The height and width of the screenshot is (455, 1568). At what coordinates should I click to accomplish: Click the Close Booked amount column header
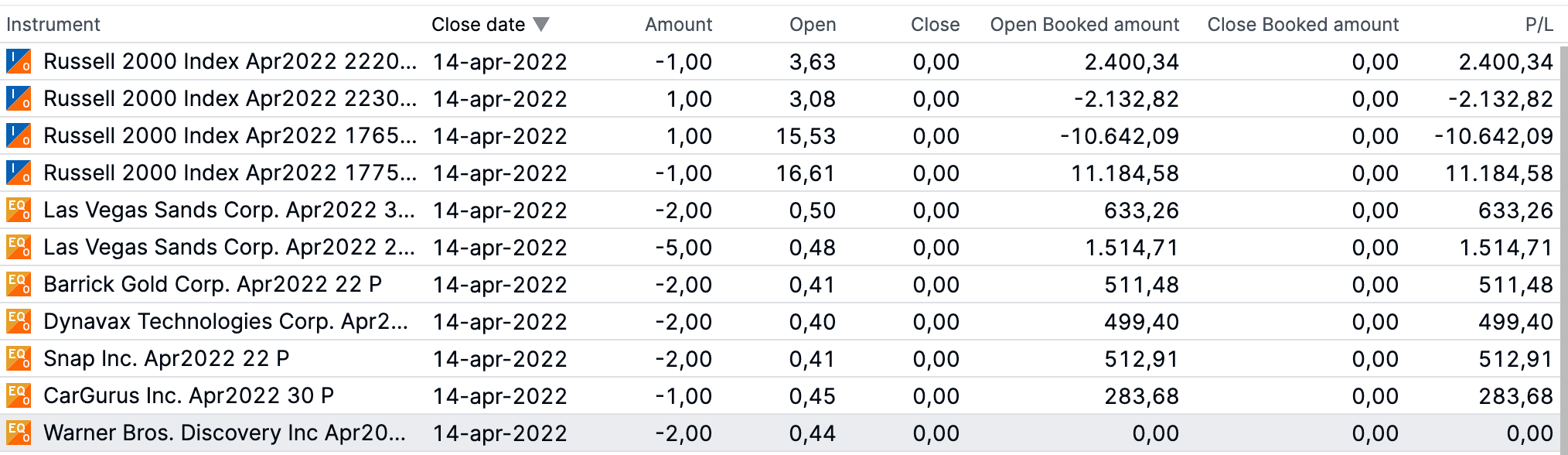pyautogui.click(x=1303, y=25)
